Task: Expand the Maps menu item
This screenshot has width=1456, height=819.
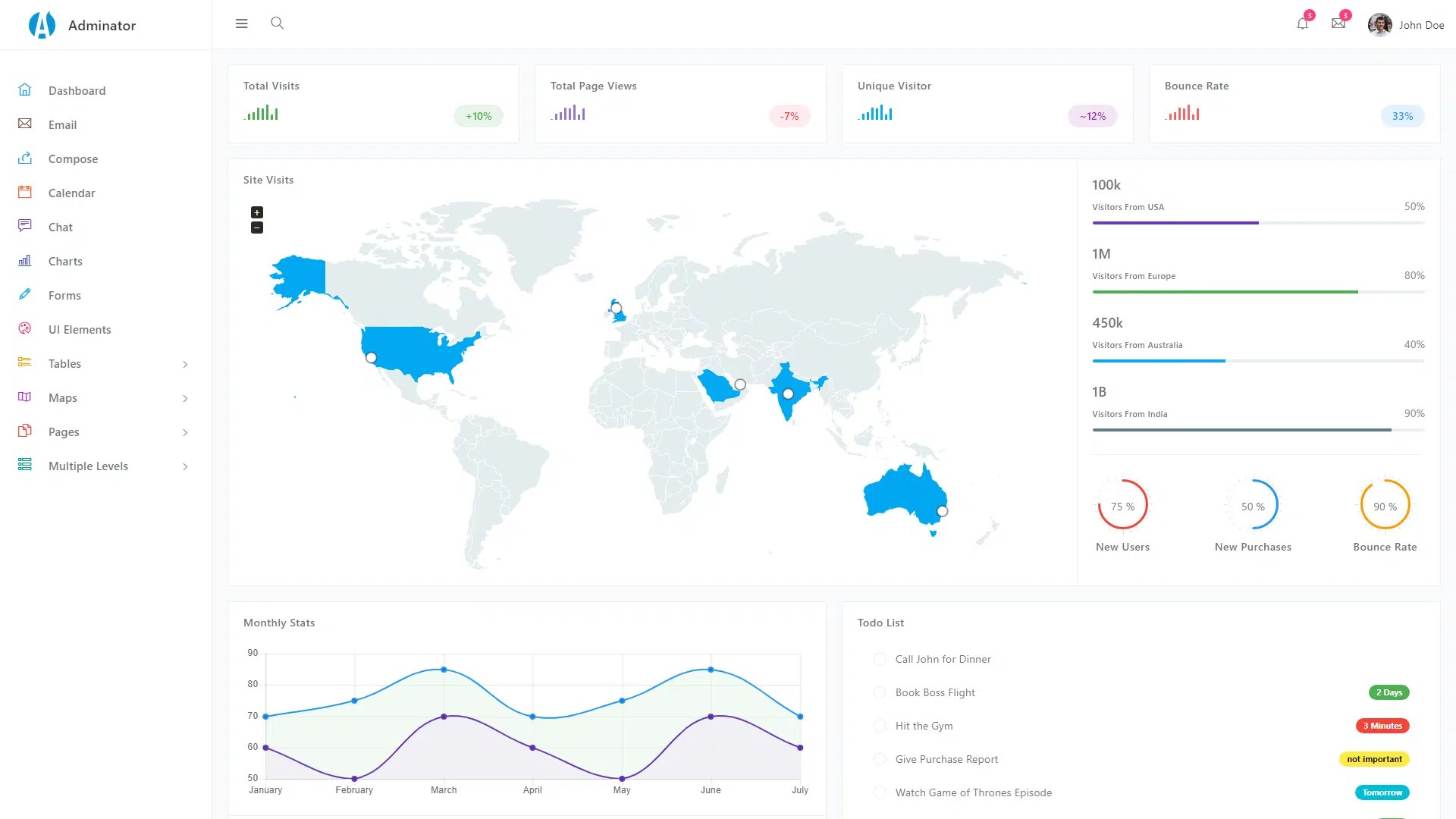Action: click(185, 398)
